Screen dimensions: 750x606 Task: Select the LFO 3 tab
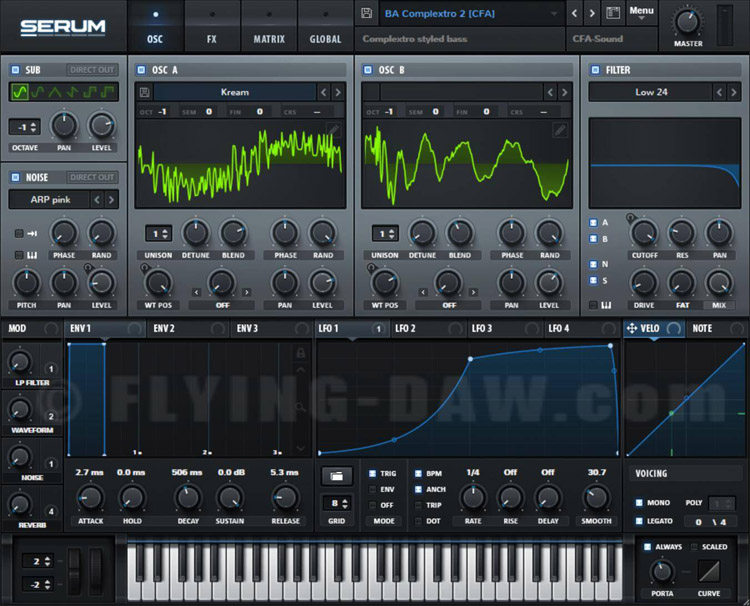click(507, 329)
